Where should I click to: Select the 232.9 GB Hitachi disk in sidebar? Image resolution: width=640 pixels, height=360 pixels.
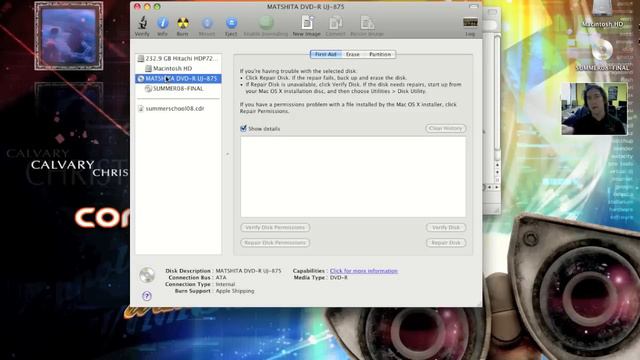tap(178, 58)
